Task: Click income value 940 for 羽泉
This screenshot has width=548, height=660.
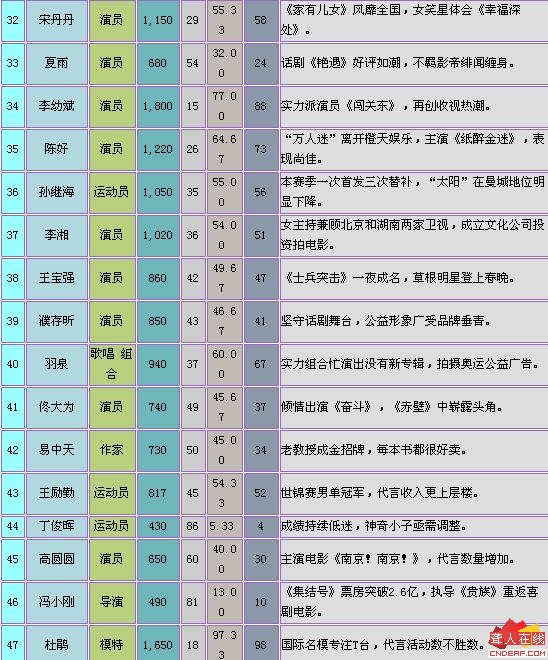Action: point(157,364)
